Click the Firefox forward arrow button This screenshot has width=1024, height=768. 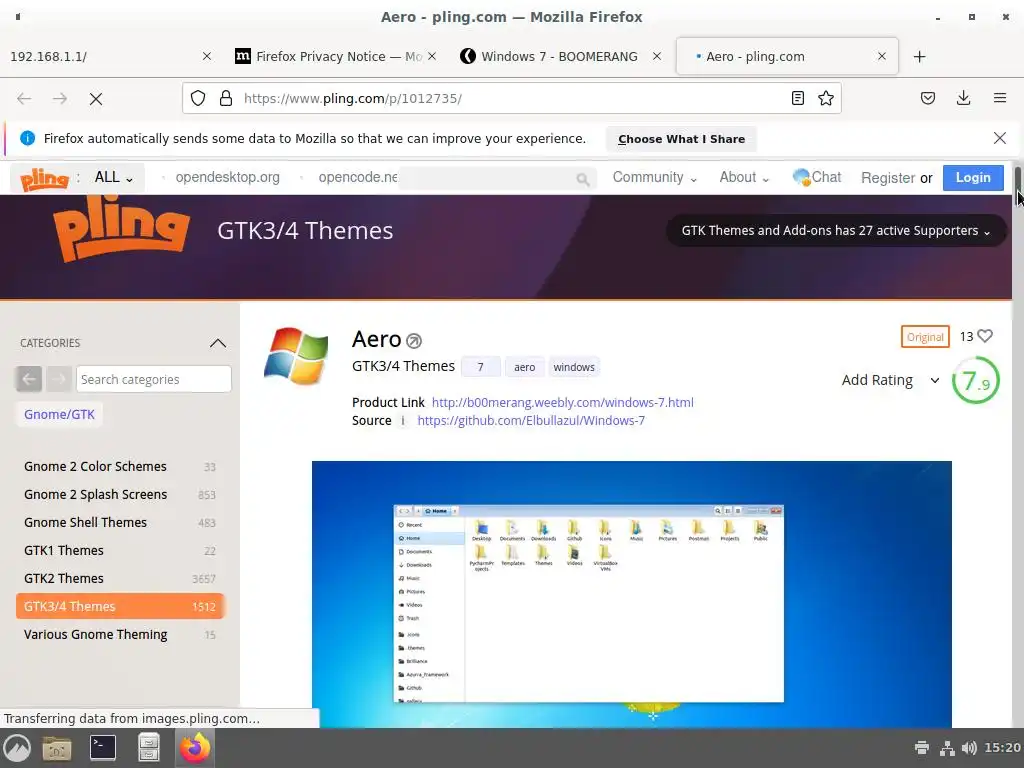click(x=60, y=99)
